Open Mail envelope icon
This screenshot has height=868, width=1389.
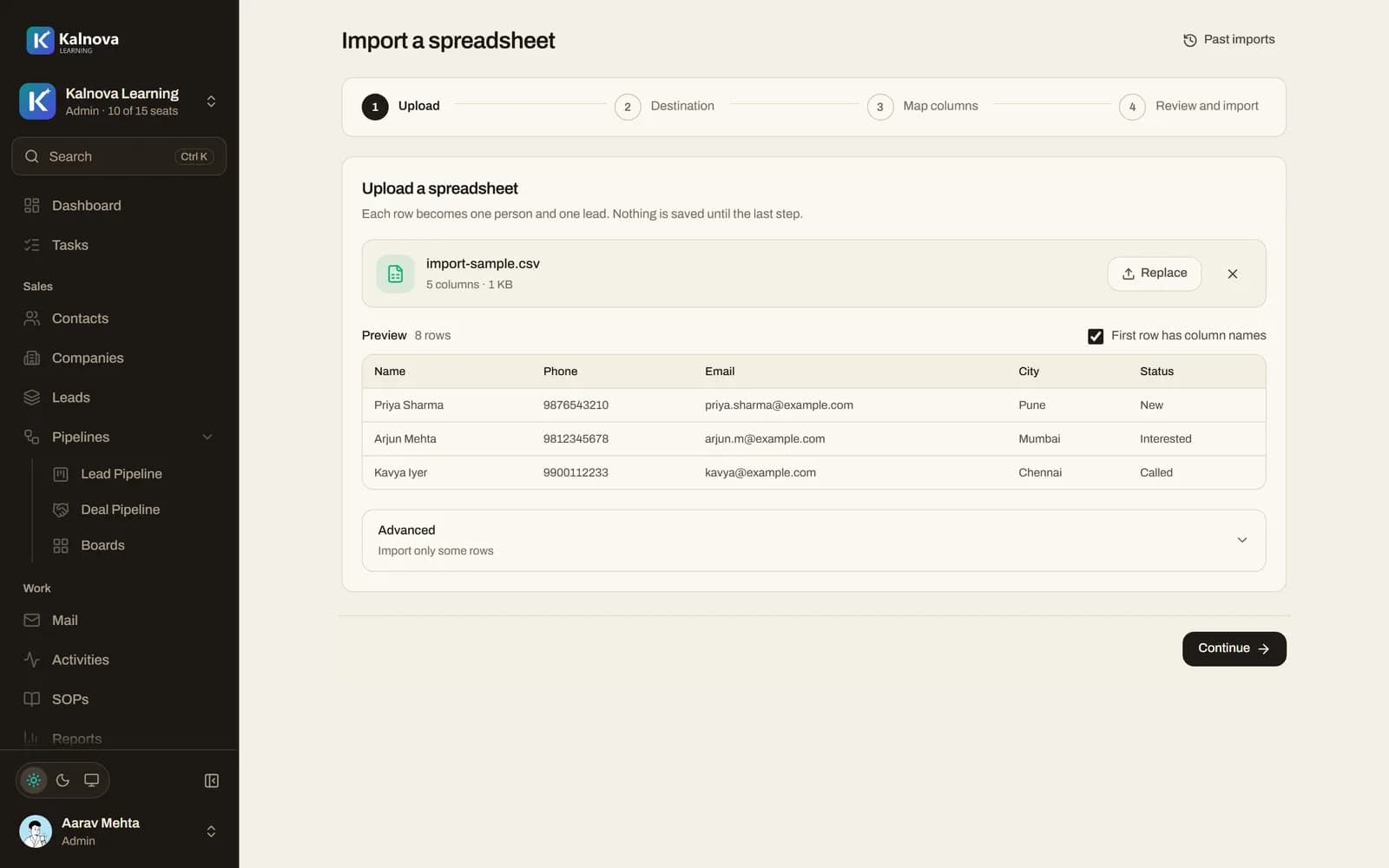[32, 621]
